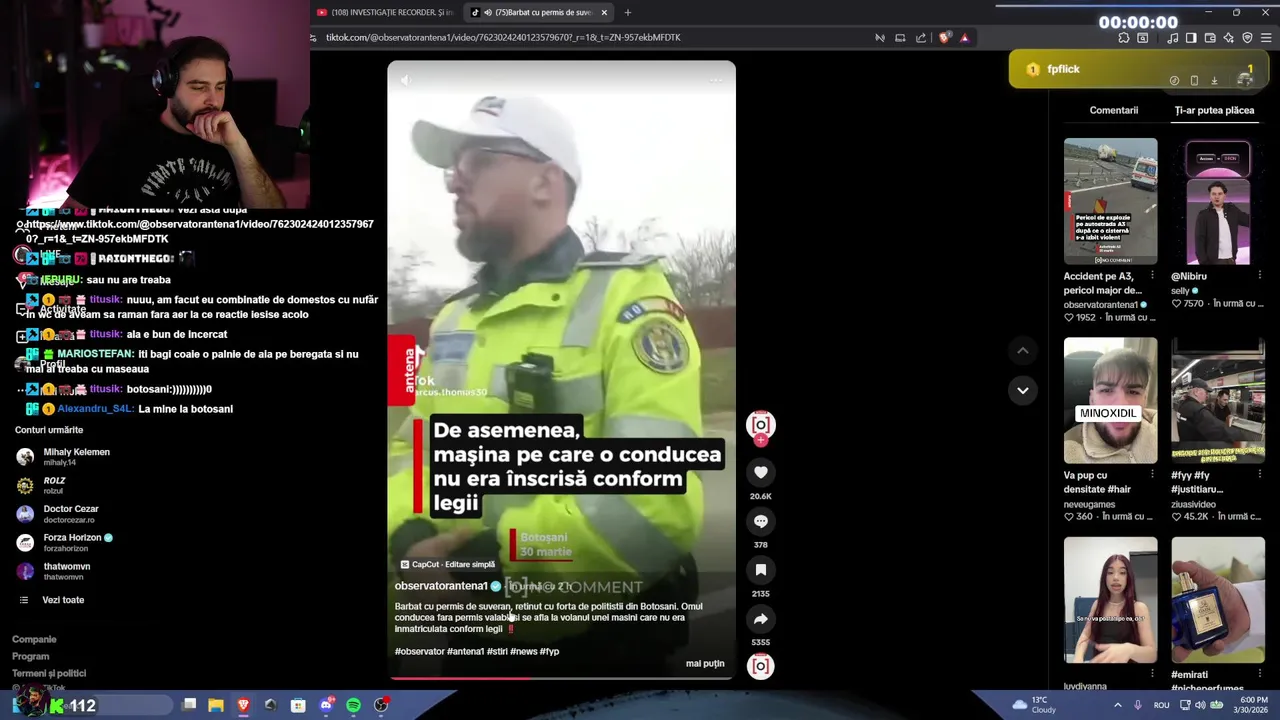Open options for #fyy #fy video

[x=1259, y=476]
